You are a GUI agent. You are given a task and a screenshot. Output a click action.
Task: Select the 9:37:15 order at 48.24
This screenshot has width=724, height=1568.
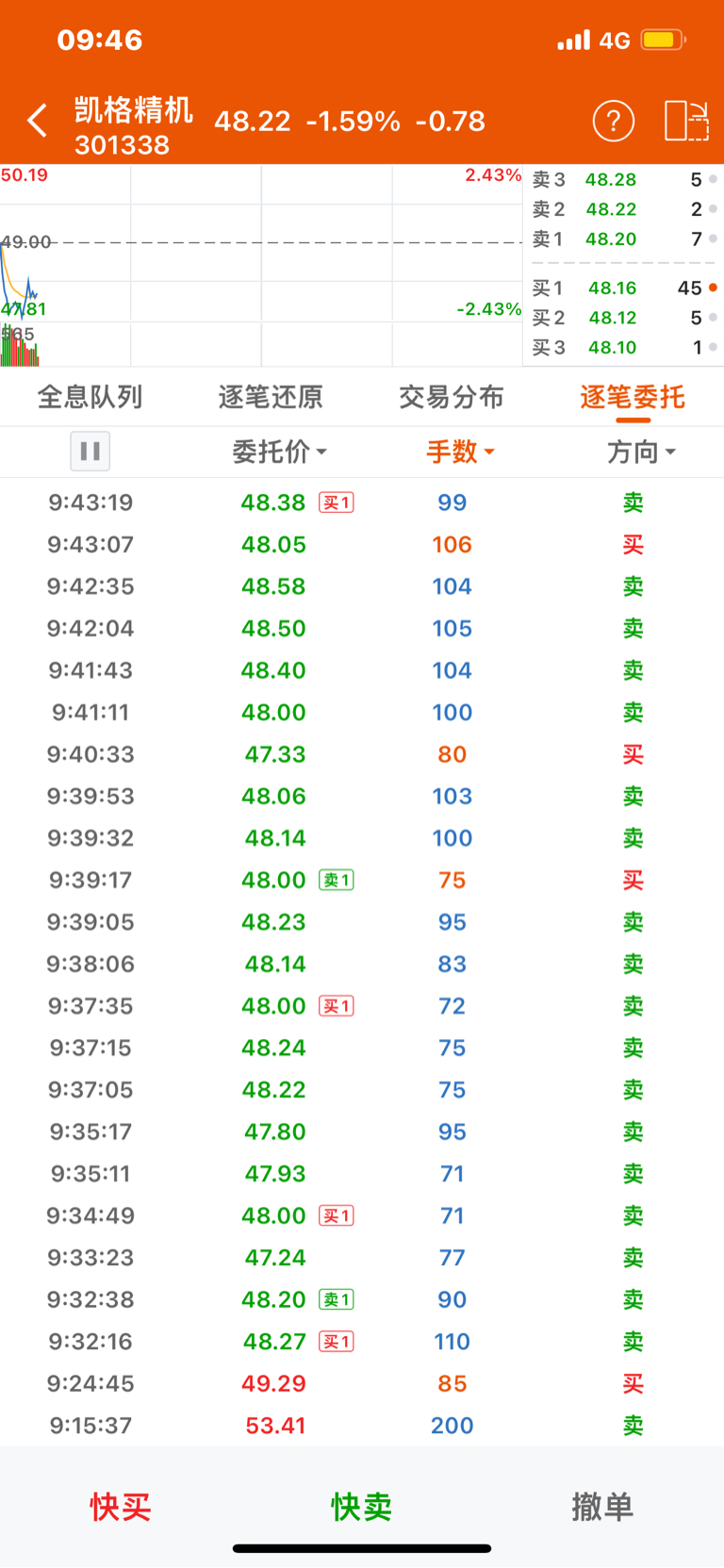(x=362, y=1048)
